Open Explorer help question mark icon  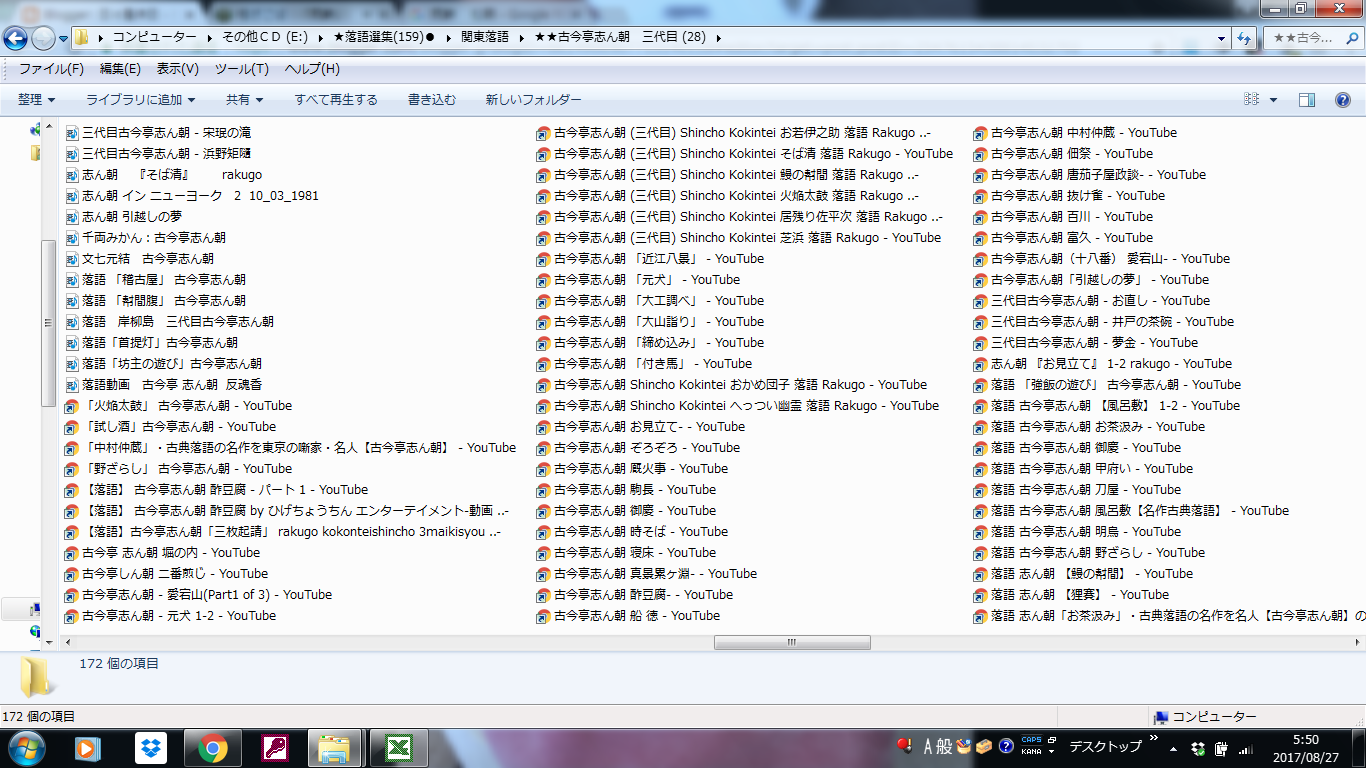click(1343, 100)
